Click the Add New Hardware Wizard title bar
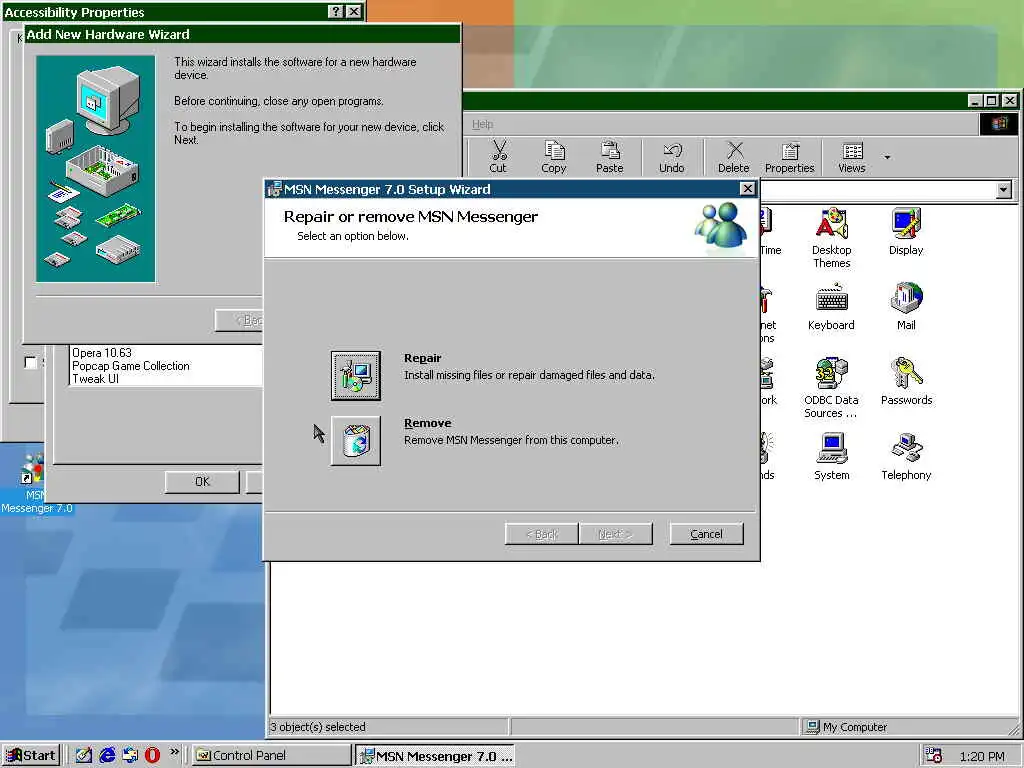This screenshot has height=768, width=1024. 242,34
